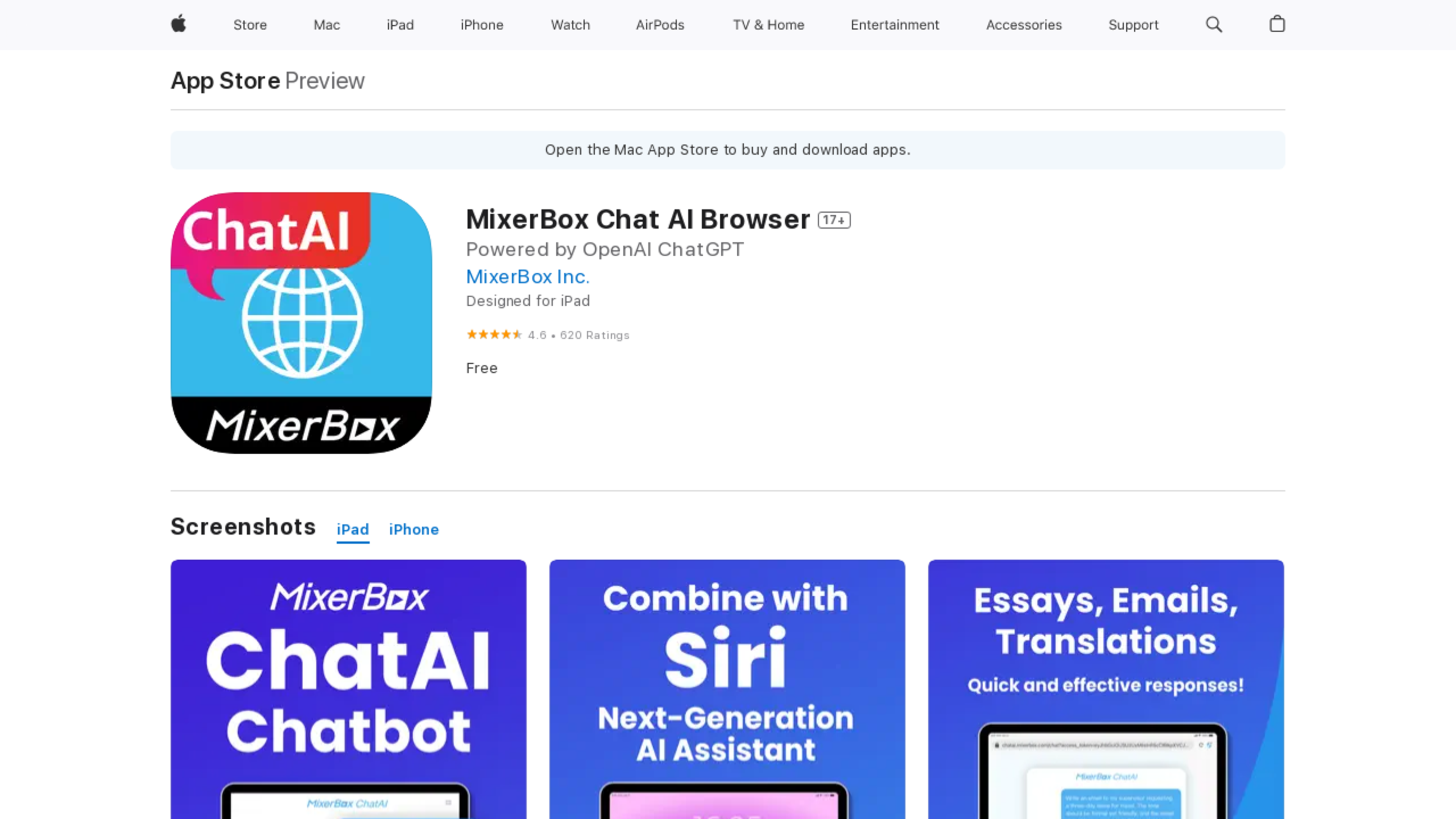Screen dimensions: 1456x819
Task: Switch to the iPhone screenshots tab
Action: [x=414, y=530]
